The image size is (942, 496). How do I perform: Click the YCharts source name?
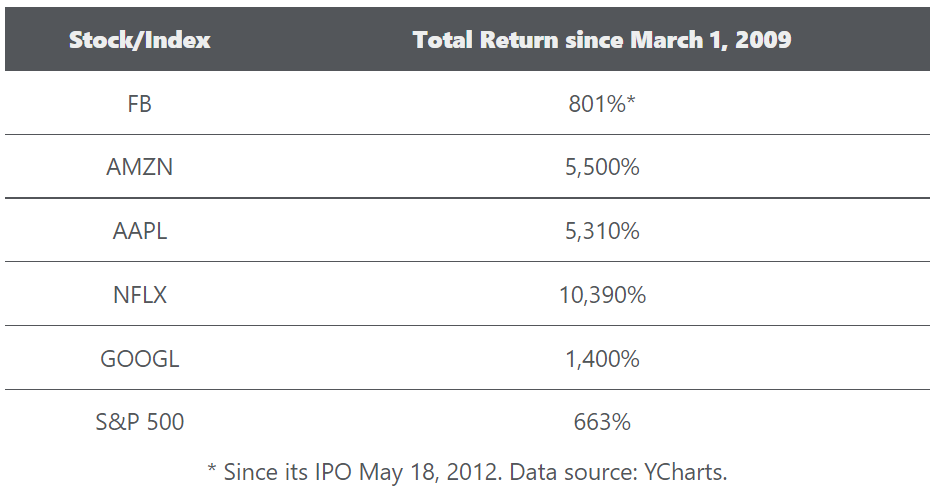pos(683,472)
